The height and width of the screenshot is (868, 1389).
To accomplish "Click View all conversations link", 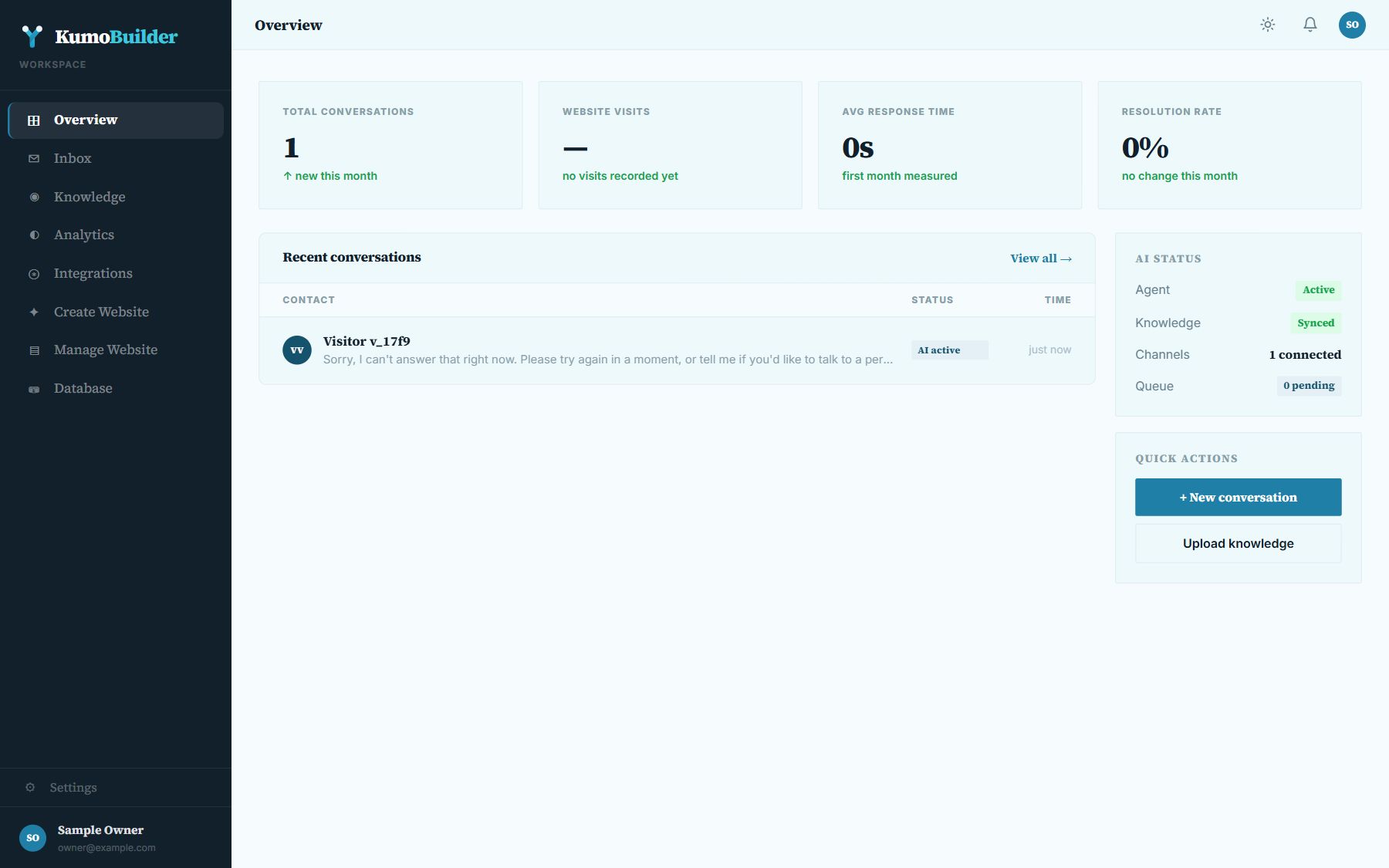I will click(x=1041, y=258).
